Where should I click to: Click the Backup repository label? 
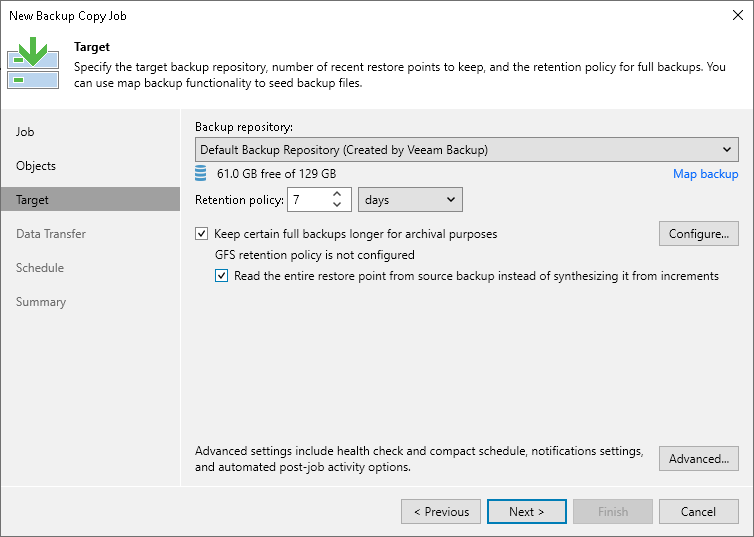coord(244,127)
